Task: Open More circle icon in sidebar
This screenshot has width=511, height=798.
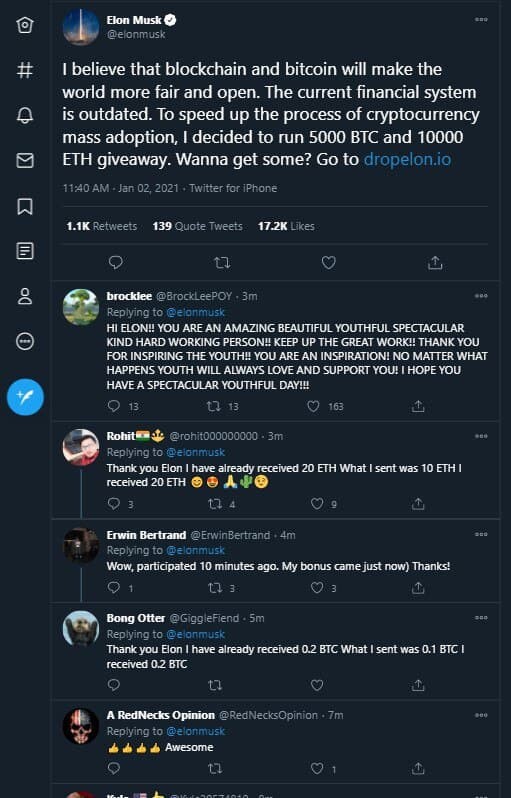Action: (x=25, y=341)
